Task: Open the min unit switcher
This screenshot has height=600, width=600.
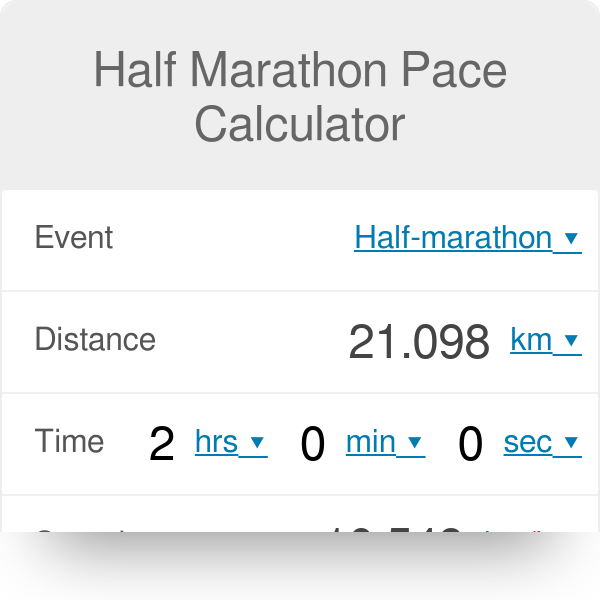Action: click(370, 442)
